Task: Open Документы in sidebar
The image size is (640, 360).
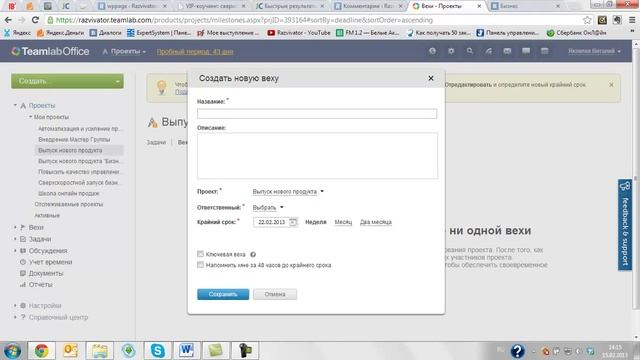Action: [46, 273]
